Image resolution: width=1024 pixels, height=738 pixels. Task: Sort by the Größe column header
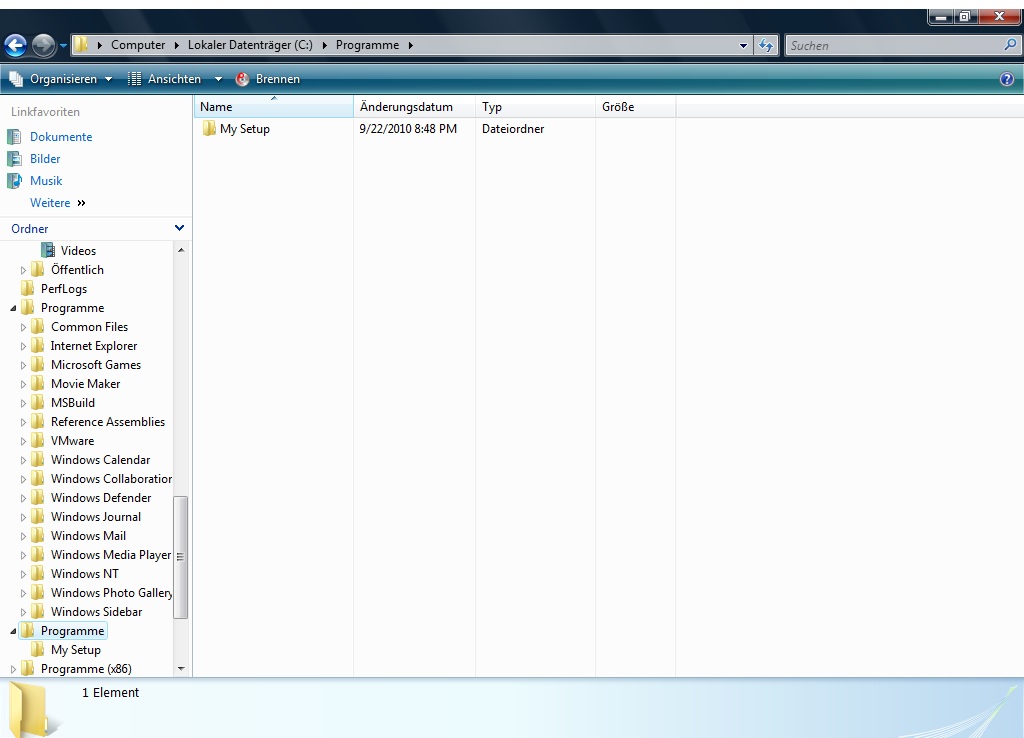tap(635, 106)
